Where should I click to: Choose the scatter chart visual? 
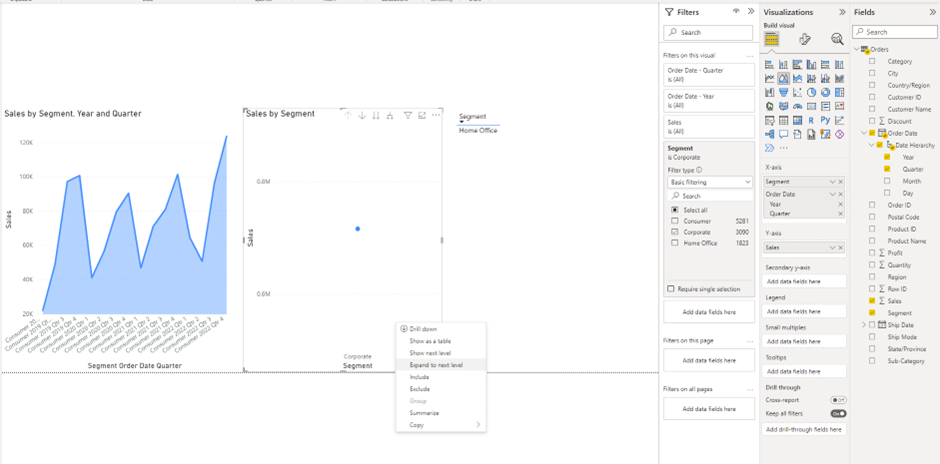(x=797, y=92)
